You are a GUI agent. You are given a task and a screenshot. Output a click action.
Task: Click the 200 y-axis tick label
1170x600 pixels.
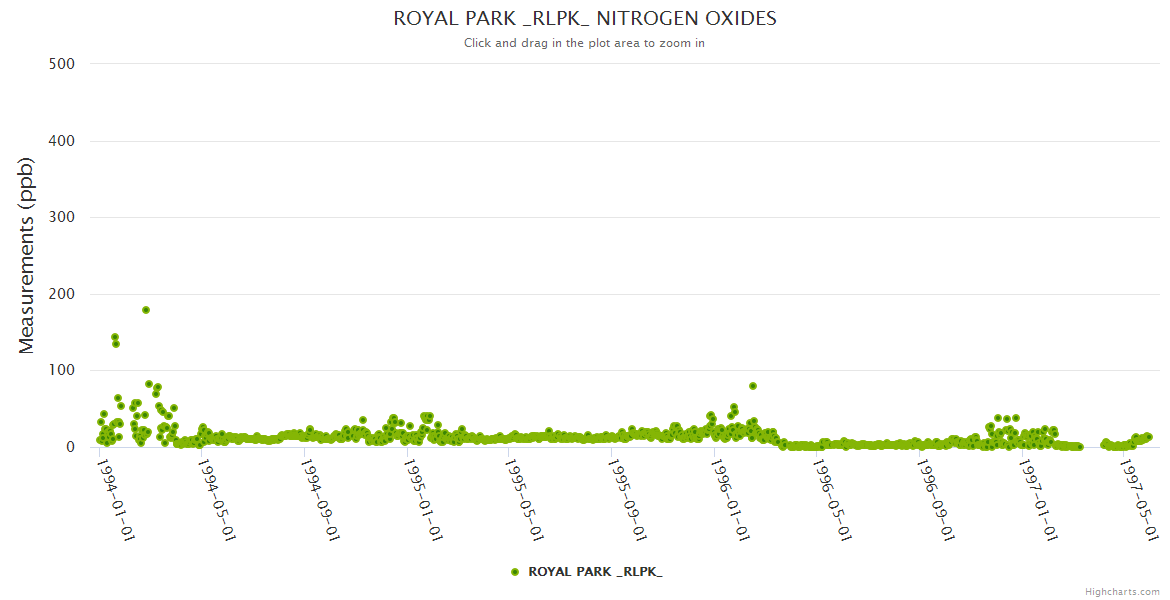click(61, 294)
